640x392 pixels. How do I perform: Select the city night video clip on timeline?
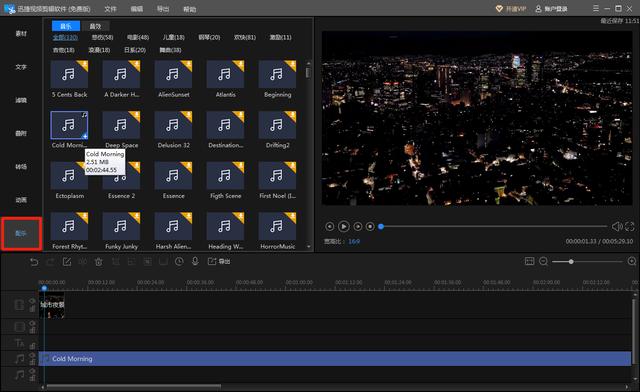click(52, 305)
